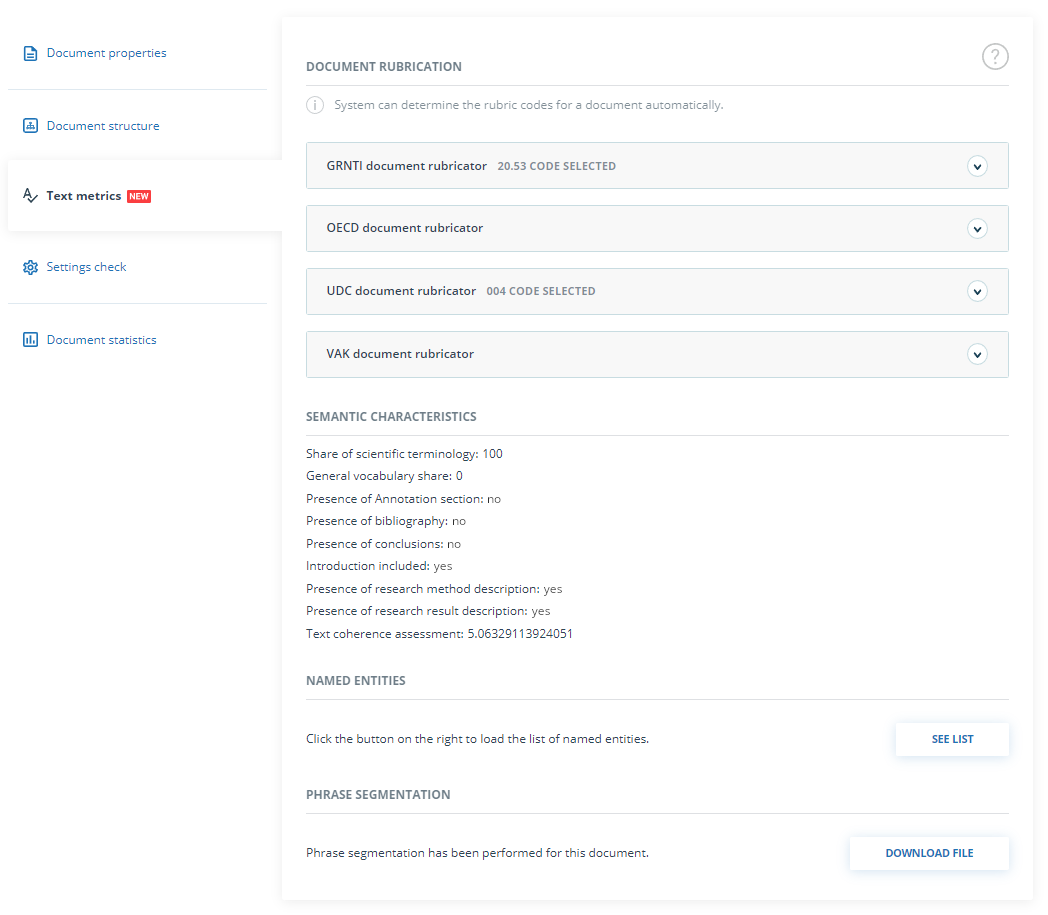This screenshot has width=1048, height=915.
Task: Click Presence of Annotation section line
Action: [404, 499]
